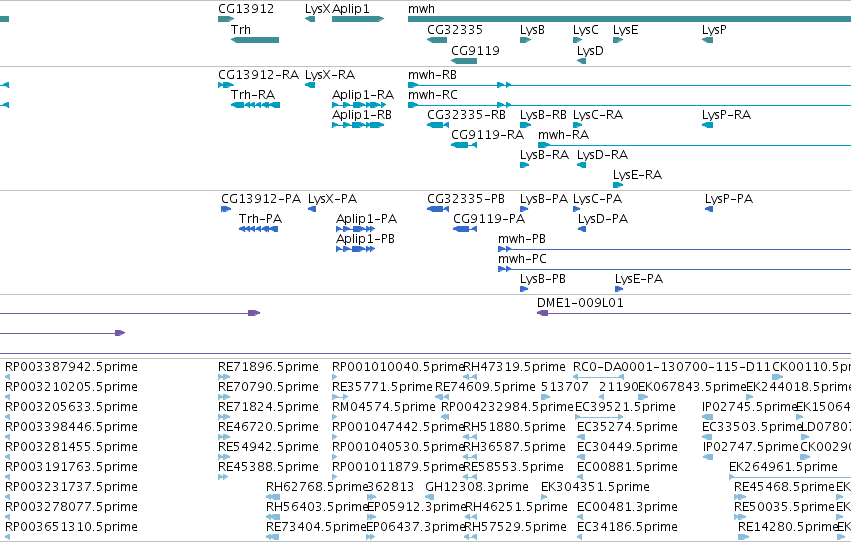
Task: Click the LysB-RA transcript label
Action: [x=544, y=155]
